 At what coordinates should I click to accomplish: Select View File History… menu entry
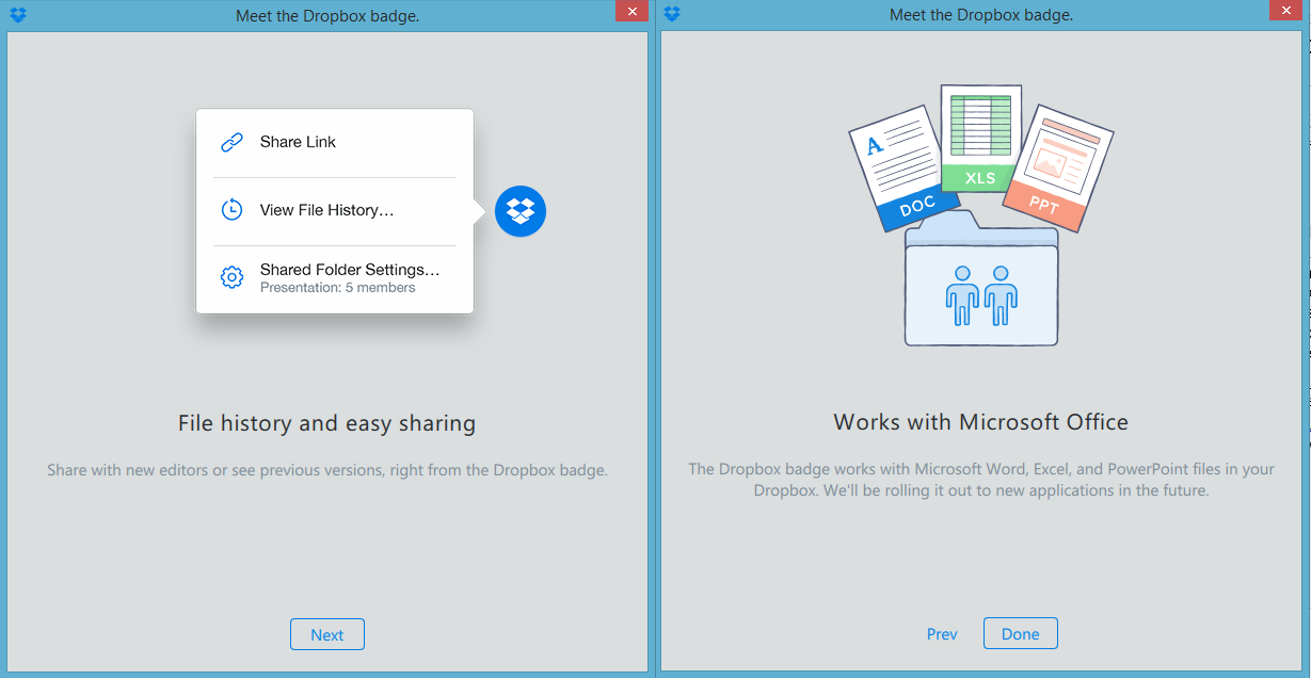[334, 210]
